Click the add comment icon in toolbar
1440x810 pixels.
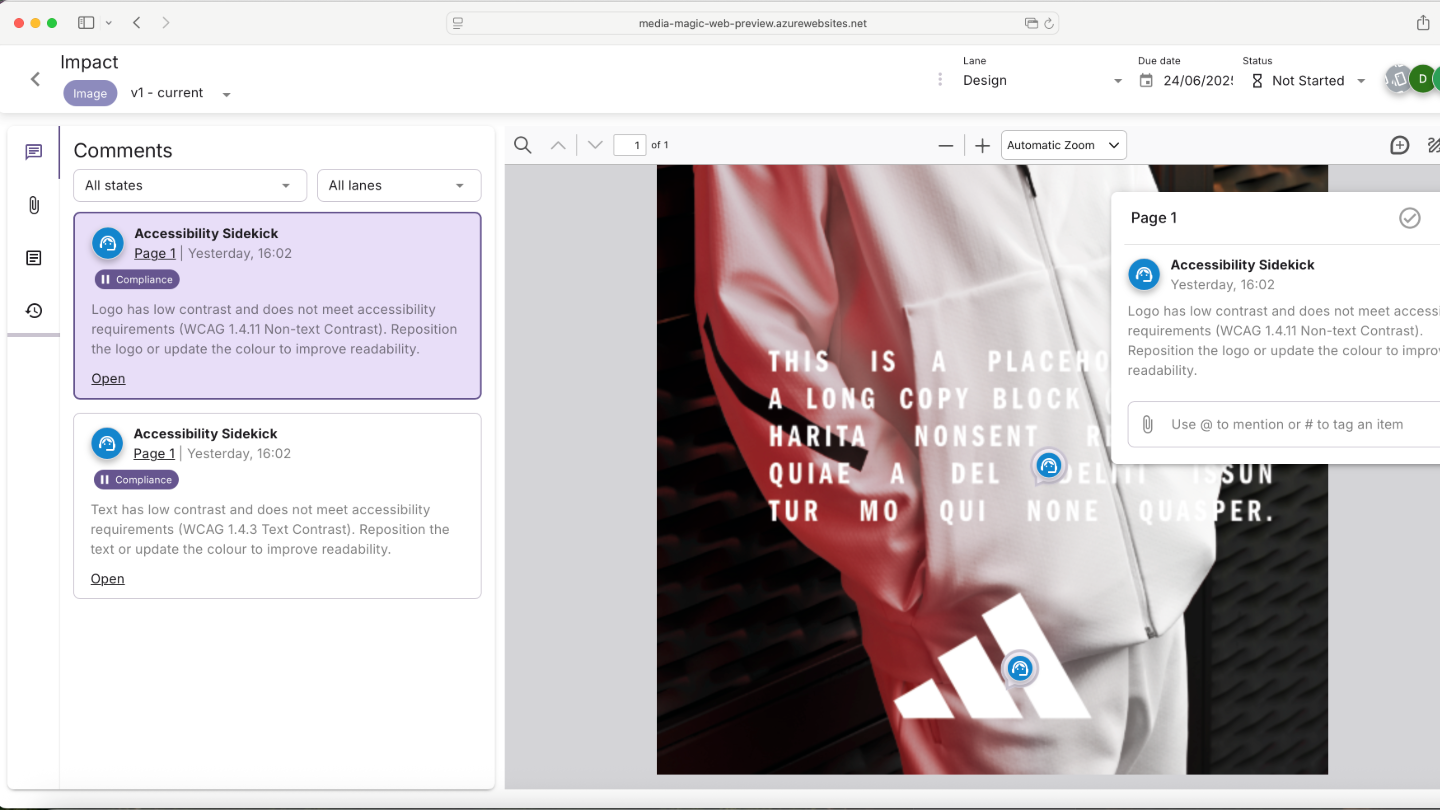1399,146
